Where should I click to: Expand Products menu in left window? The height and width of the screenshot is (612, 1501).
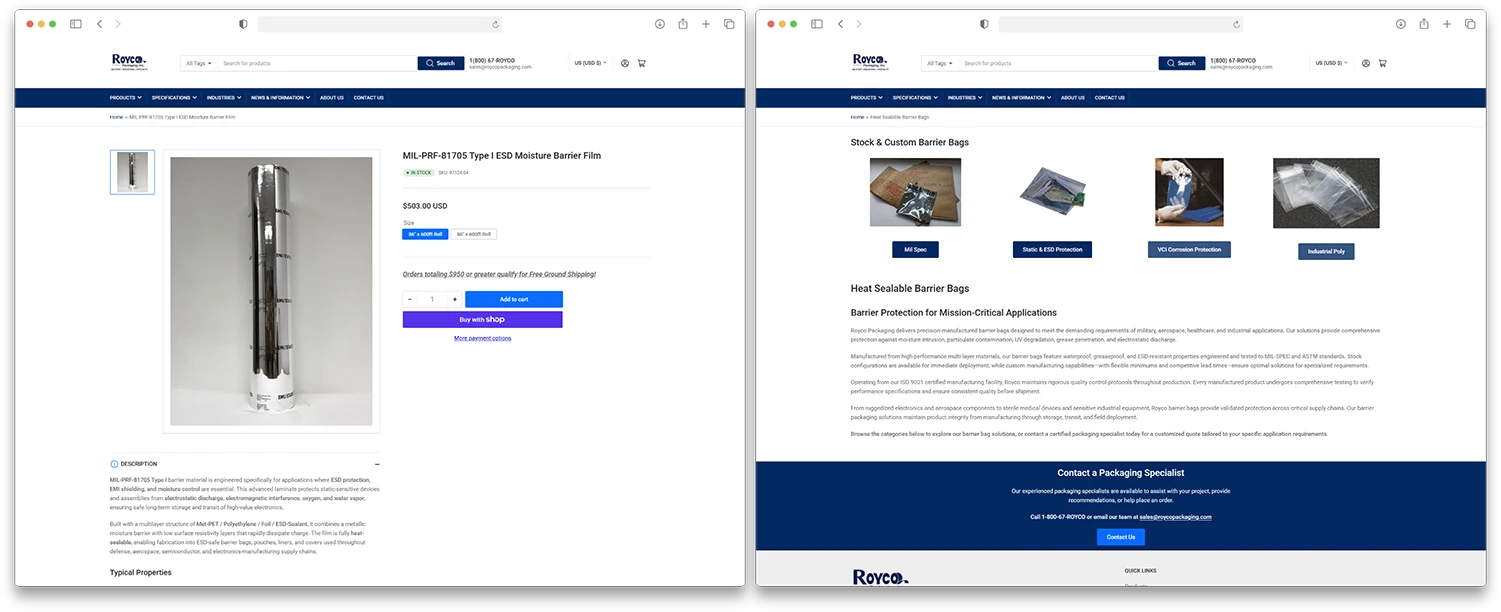126,98
